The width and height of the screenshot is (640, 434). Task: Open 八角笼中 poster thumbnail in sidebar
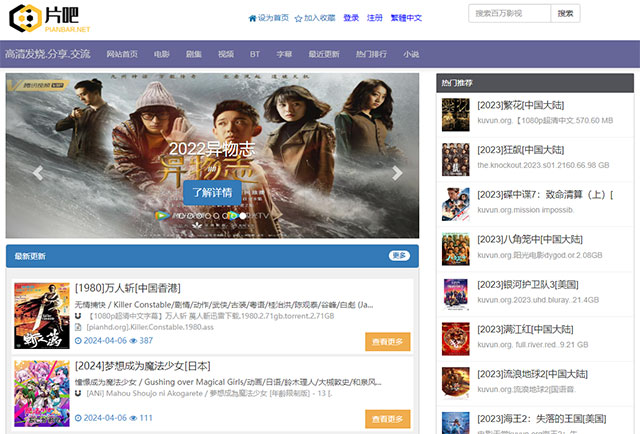456,249
